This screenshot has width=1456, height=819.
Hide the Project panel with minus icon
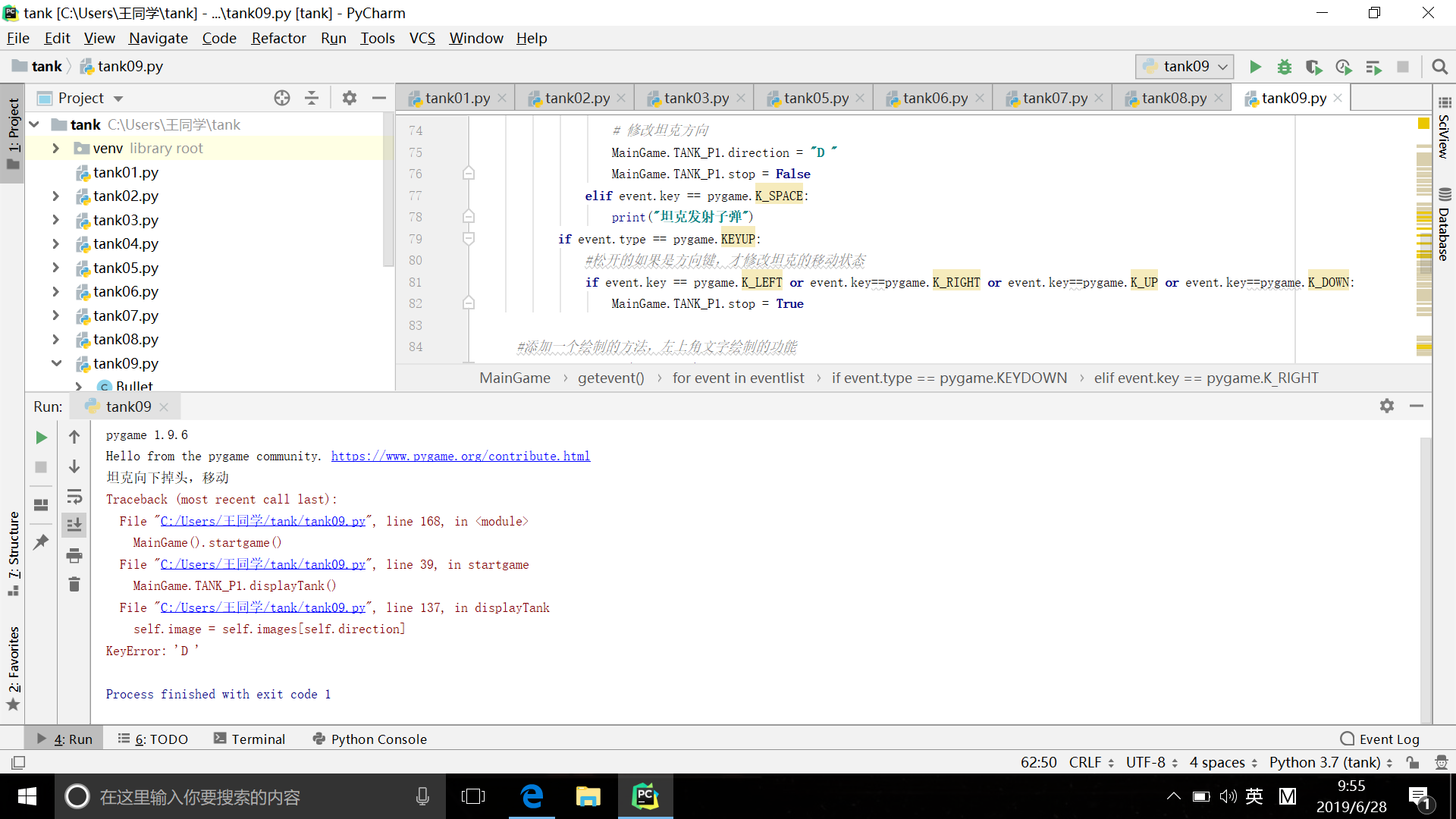click(x=379, y=98)
